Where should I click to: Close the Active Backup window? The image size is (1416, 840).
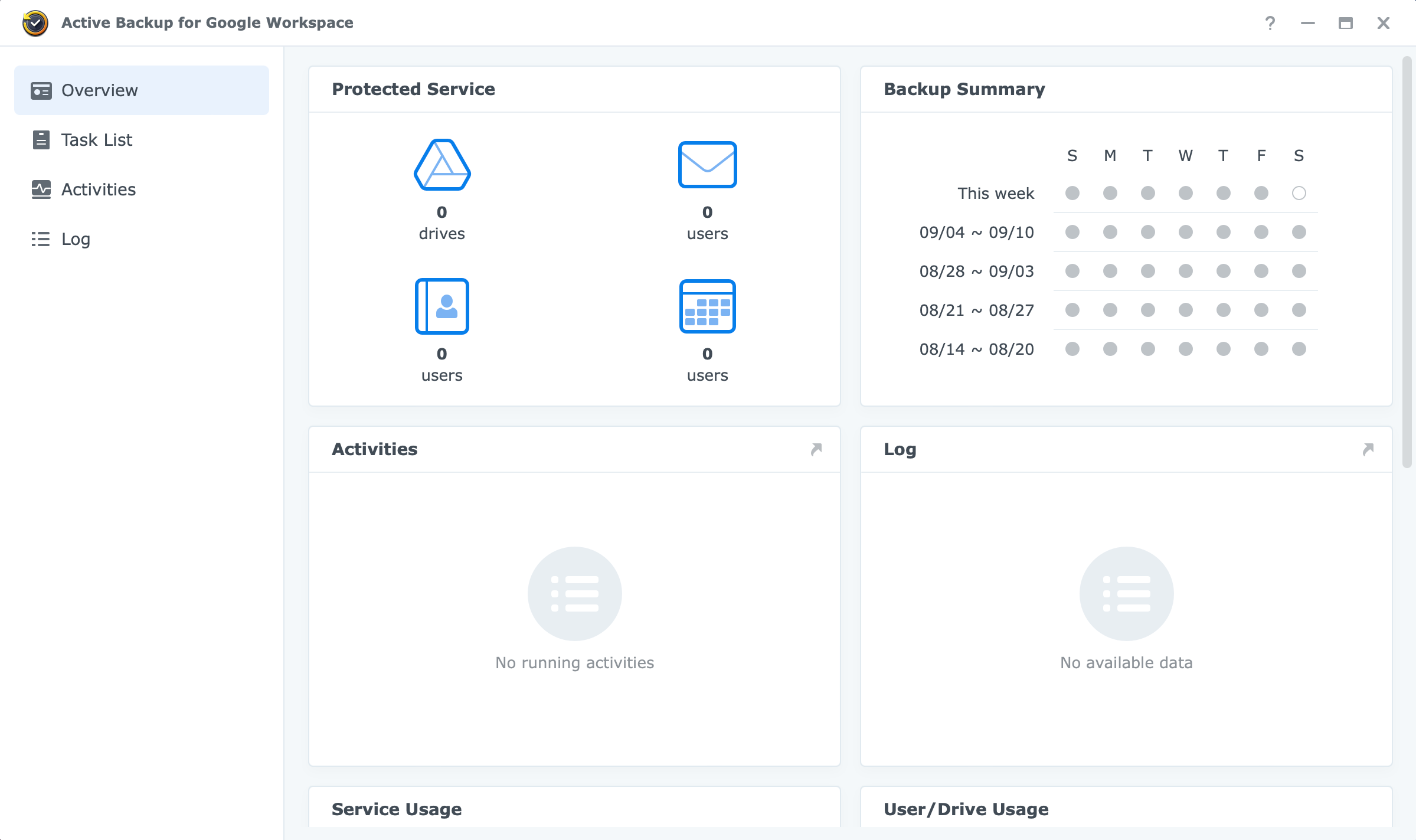1384,23
